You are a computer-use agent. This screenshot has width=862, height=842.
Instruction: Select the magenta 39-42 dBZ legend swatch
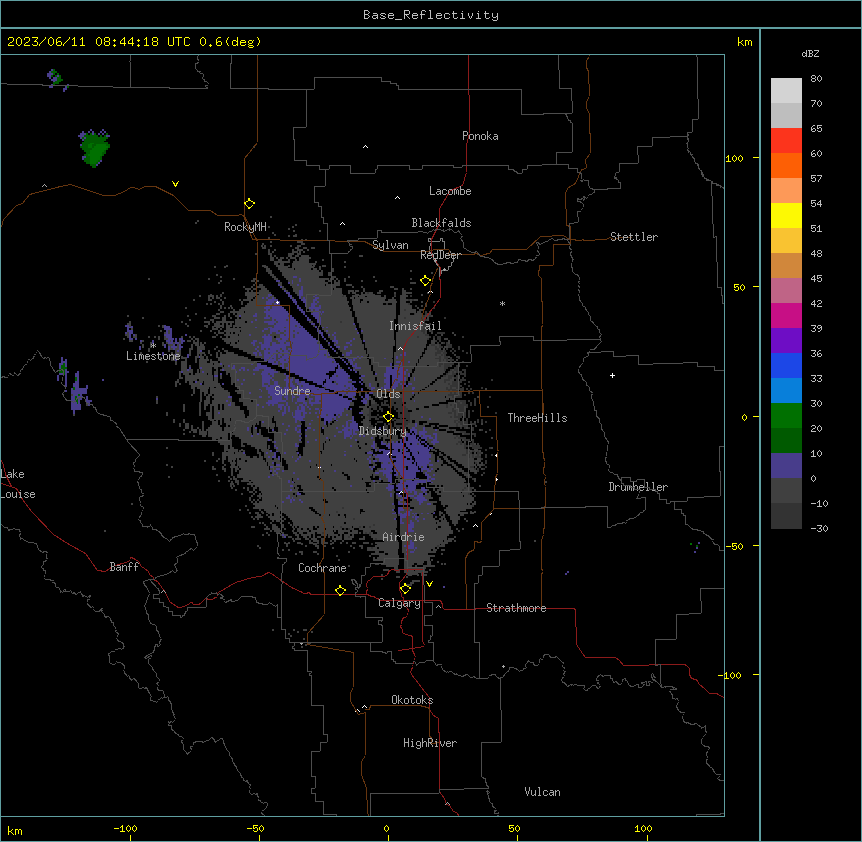click(x=786, y=315)
